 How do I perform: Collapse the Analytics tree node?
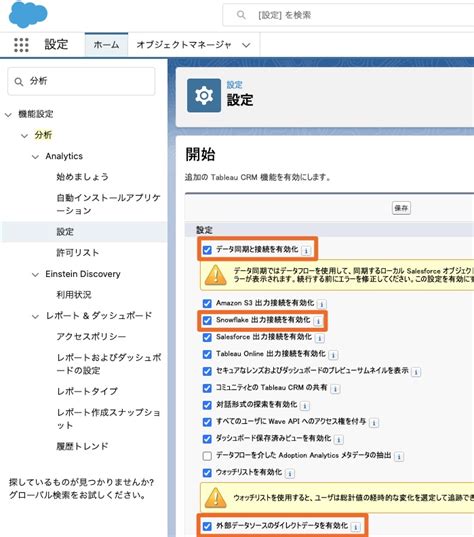[x=35, y=157]
